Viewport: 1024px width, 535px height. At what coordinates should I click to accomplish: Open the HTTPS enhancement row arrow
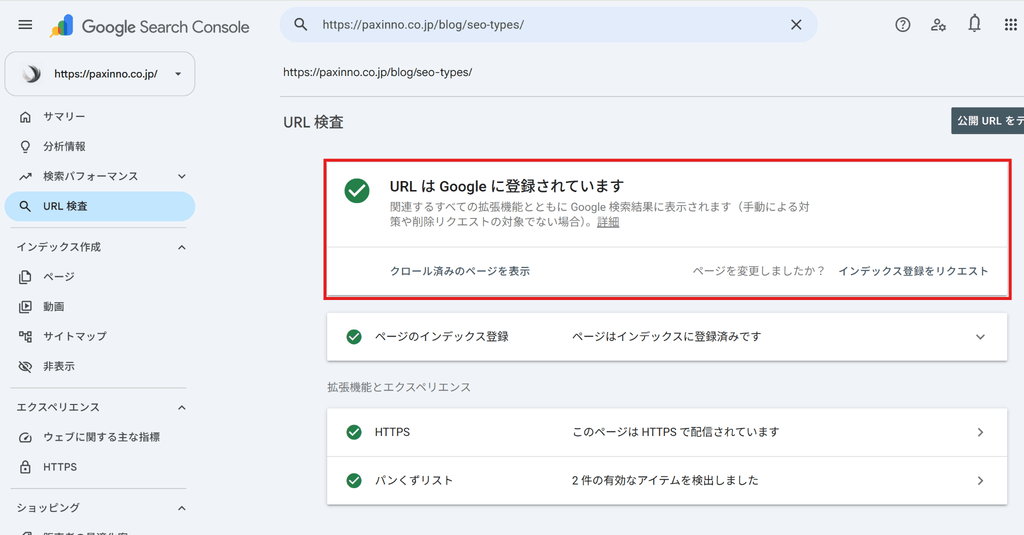(x=980, y=432)
